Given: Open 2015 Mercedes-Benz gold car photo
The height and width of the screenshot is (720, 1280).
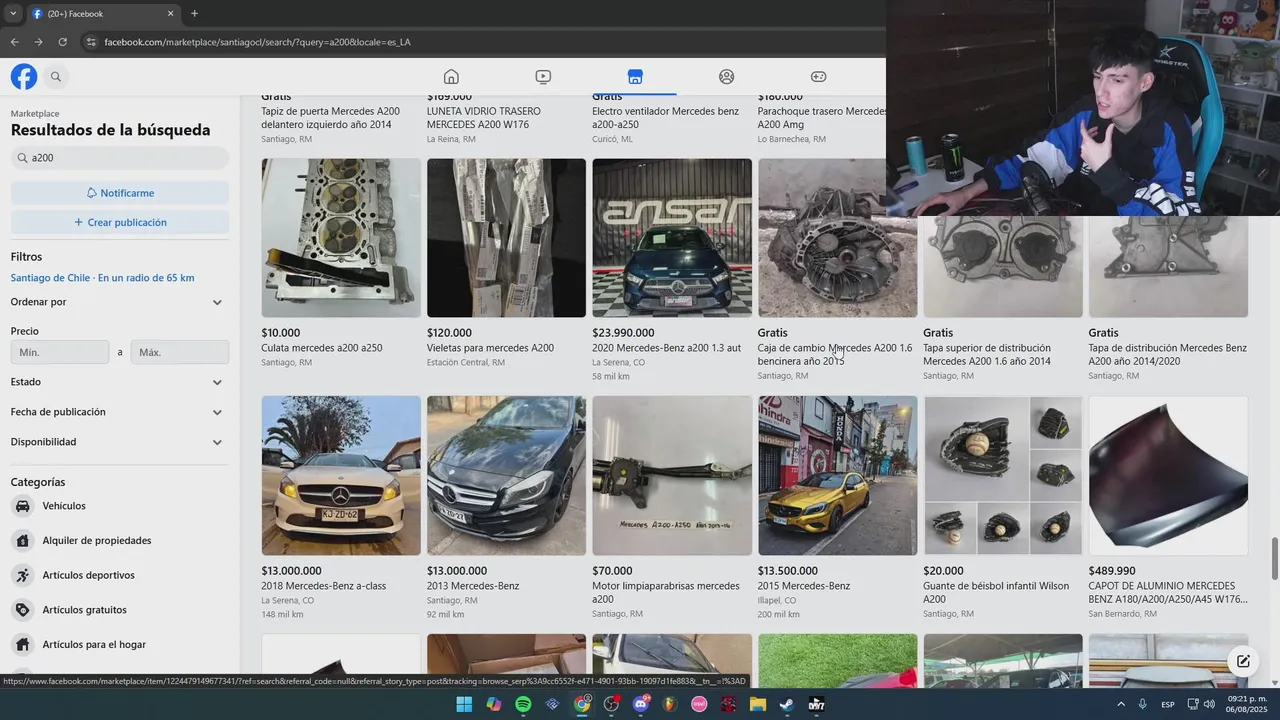Looking at the screenshot, I should pyautogui.click(x=838, y=476).
